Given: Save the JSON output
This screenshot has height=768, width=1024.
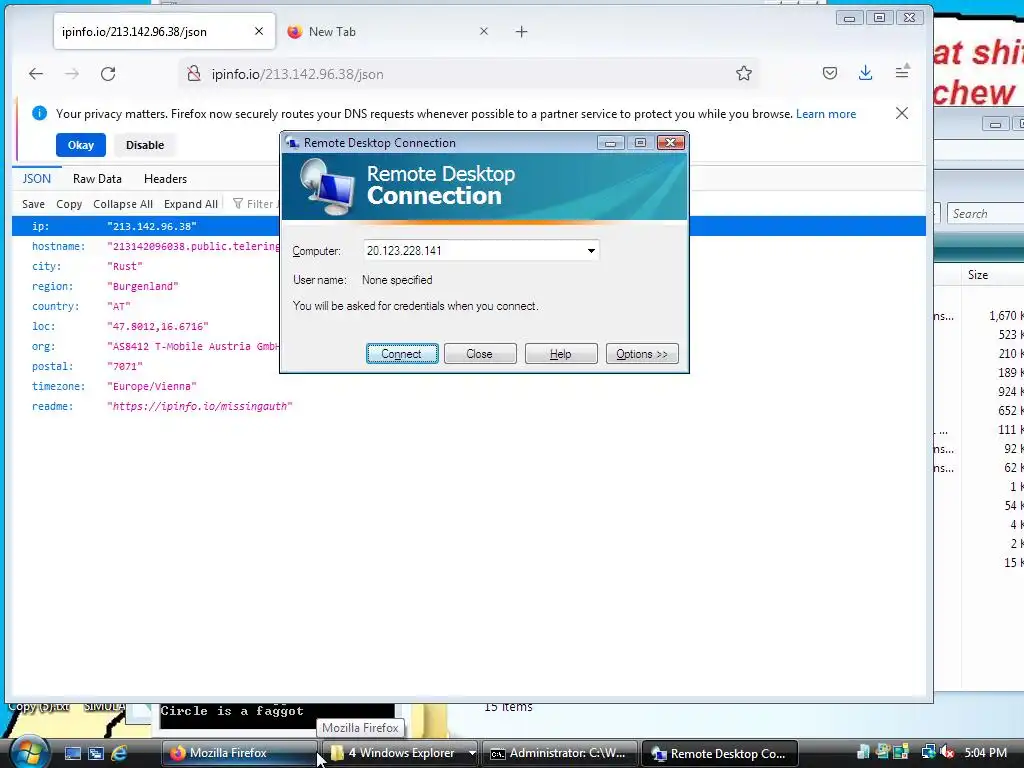Looking at the screenshot, I should [33, 204].
